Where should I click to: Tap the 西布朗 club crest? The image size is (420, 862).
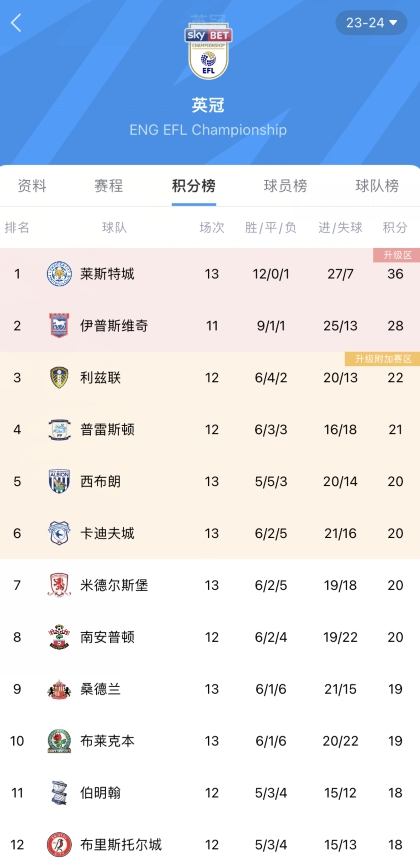click(59, 482)
